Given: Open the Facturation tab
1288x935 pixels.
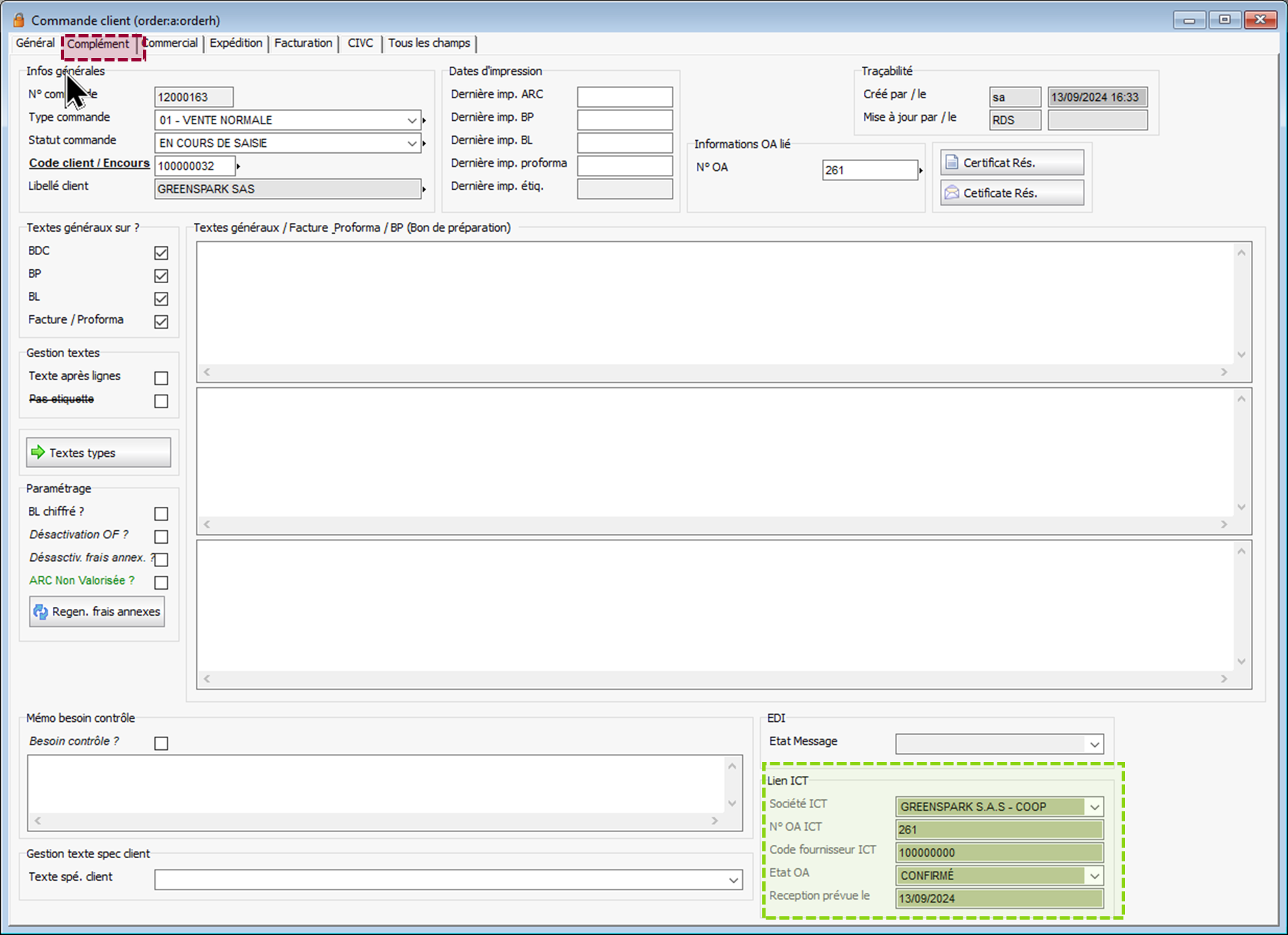Looking at the screenshot, I should (x=303, y=43).
